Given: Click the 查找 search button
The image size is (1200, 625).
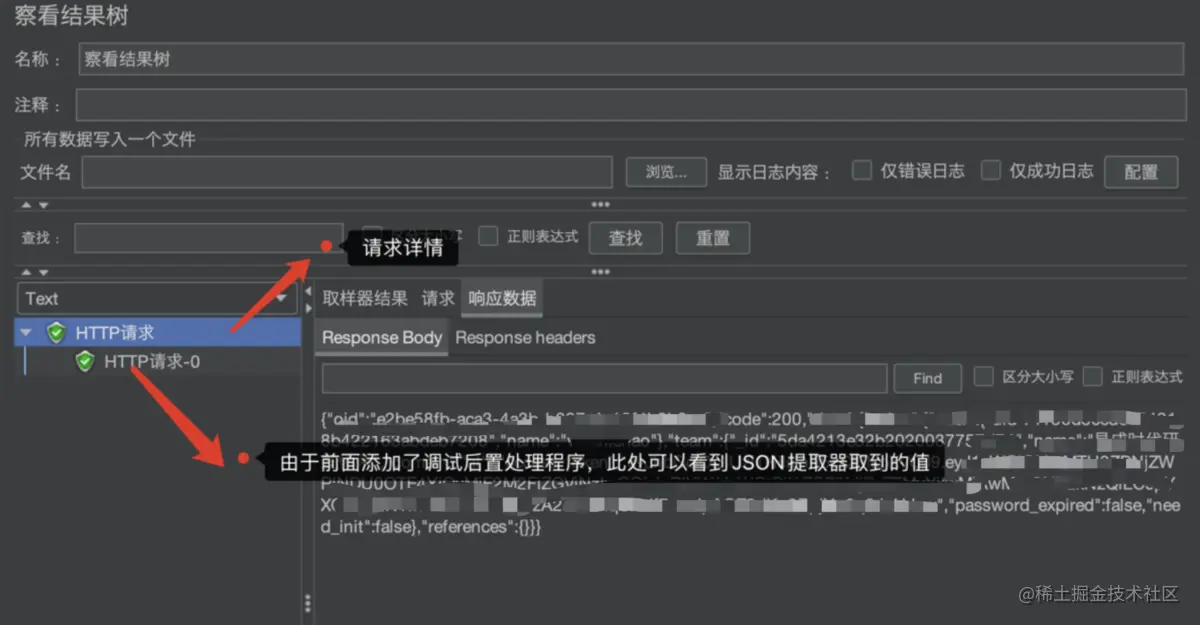Looking at the screenshot, I should point(626,238).
